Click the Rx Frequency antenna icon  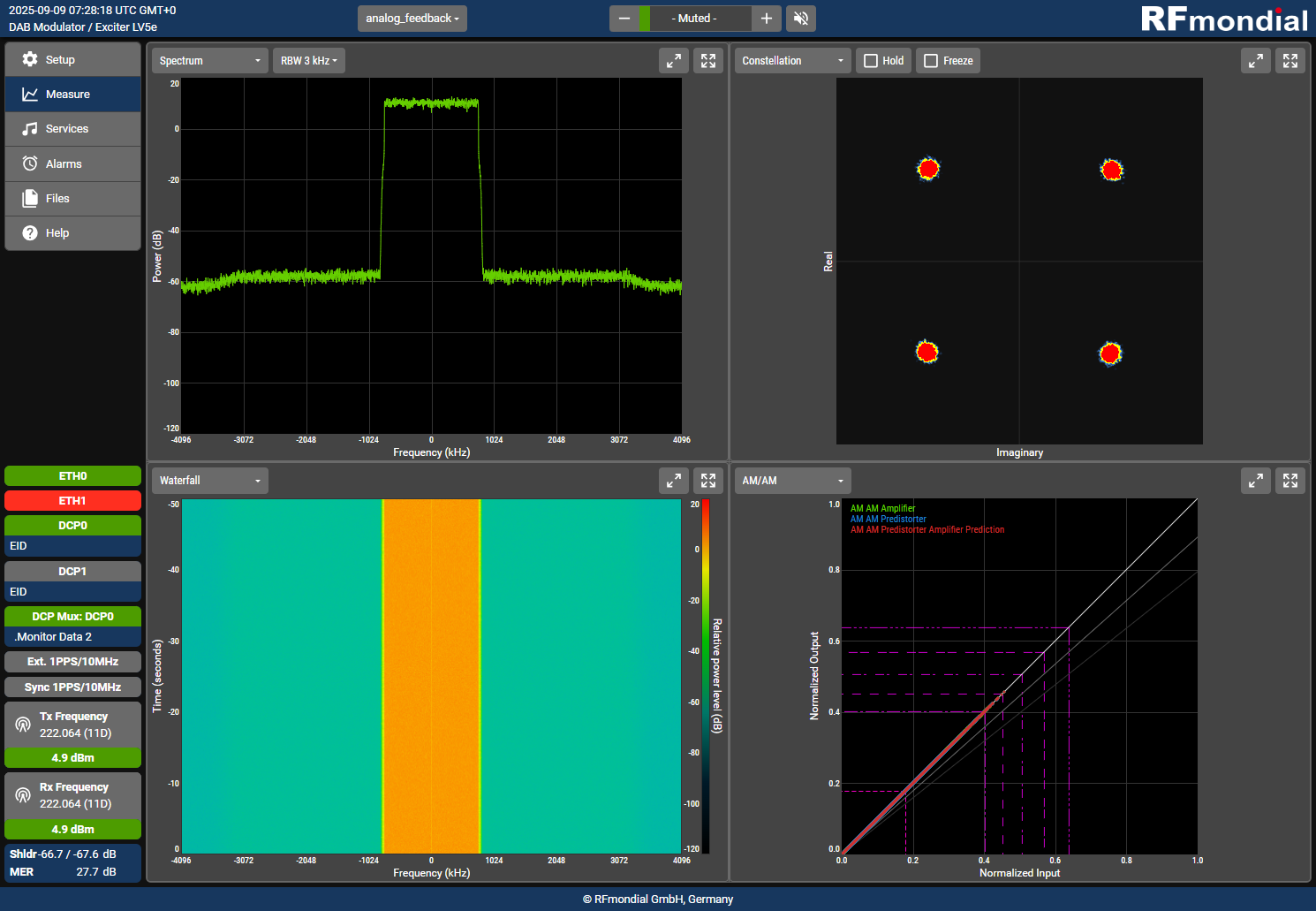[23, 795]
